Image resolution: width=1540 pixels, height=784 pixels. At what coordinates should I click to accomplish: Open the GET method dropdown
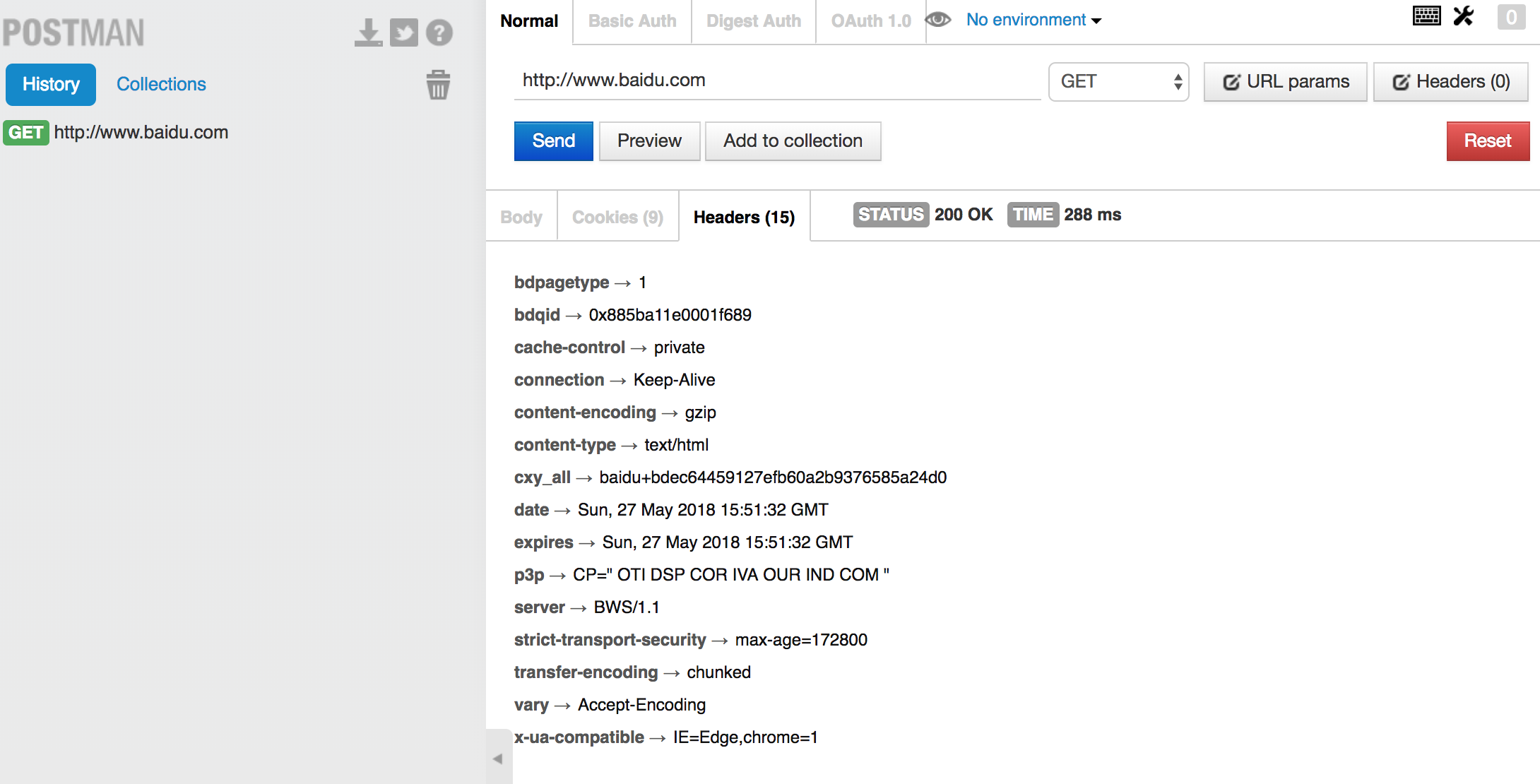tap(1118, 82)
